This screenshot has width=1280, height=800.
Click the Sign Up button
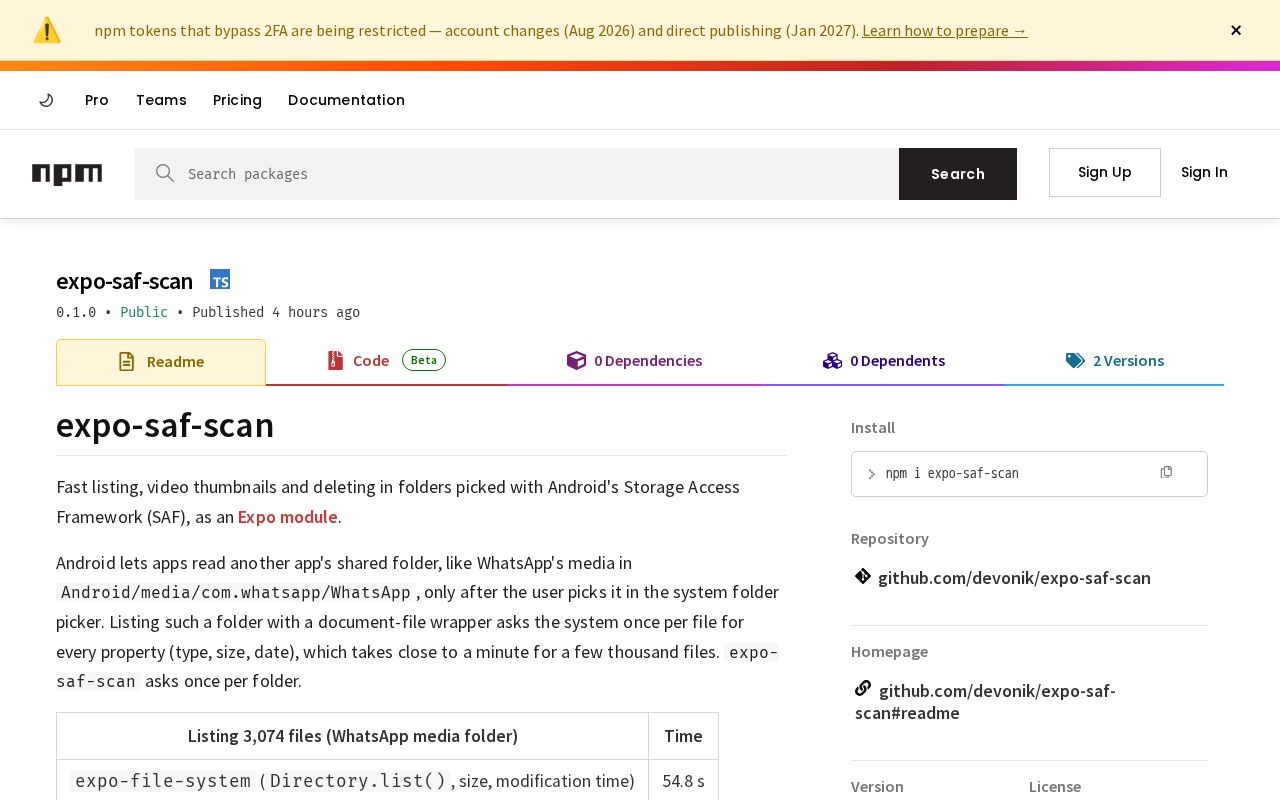pyautogui.click(x=1105, y=172)
